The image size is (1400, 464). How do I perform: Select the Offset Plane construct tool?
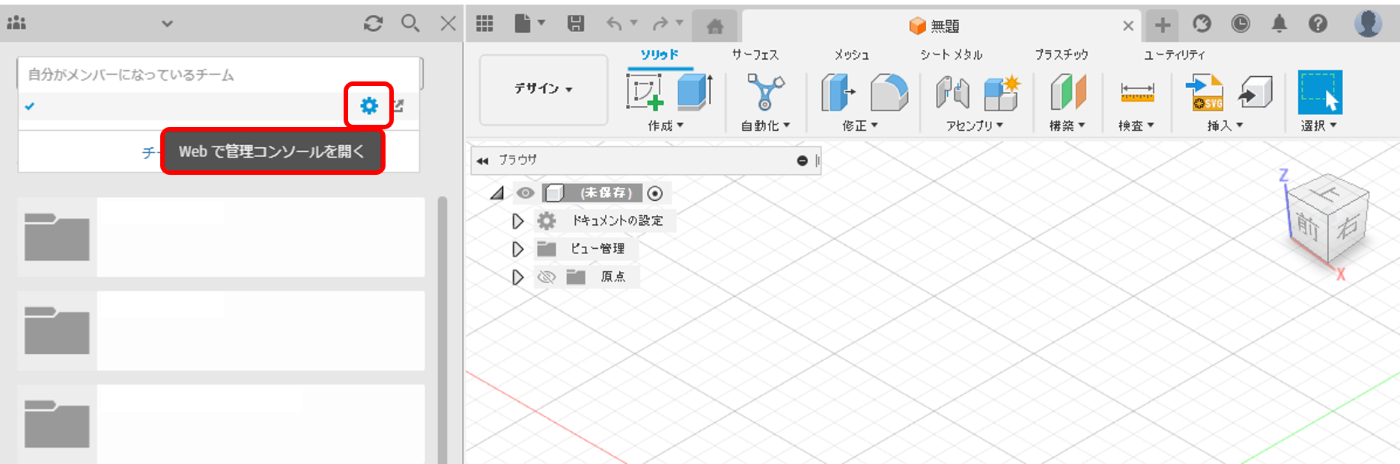pos(1068,92)
